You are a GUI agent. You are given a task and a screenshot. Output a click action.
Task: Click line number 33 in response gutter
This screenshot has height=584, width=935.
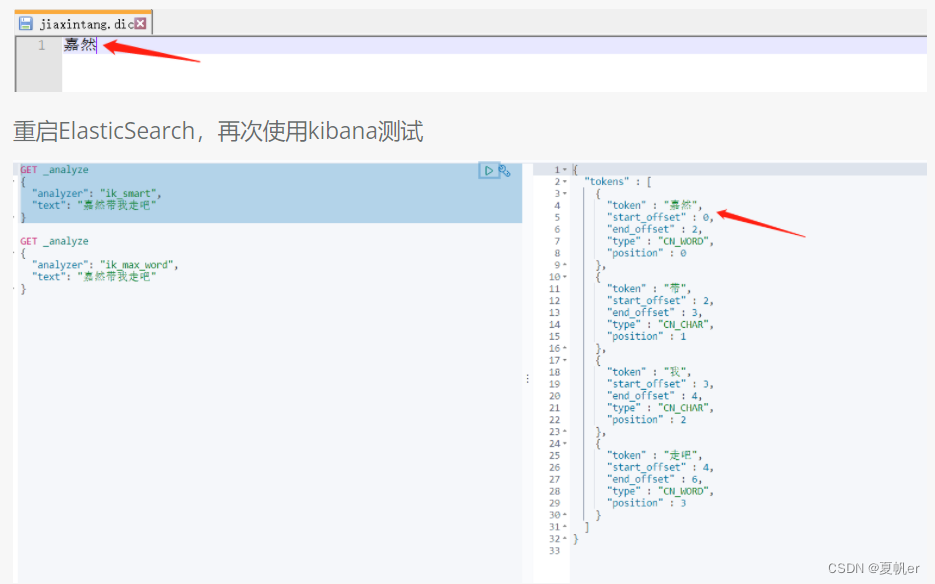point(555,551)
